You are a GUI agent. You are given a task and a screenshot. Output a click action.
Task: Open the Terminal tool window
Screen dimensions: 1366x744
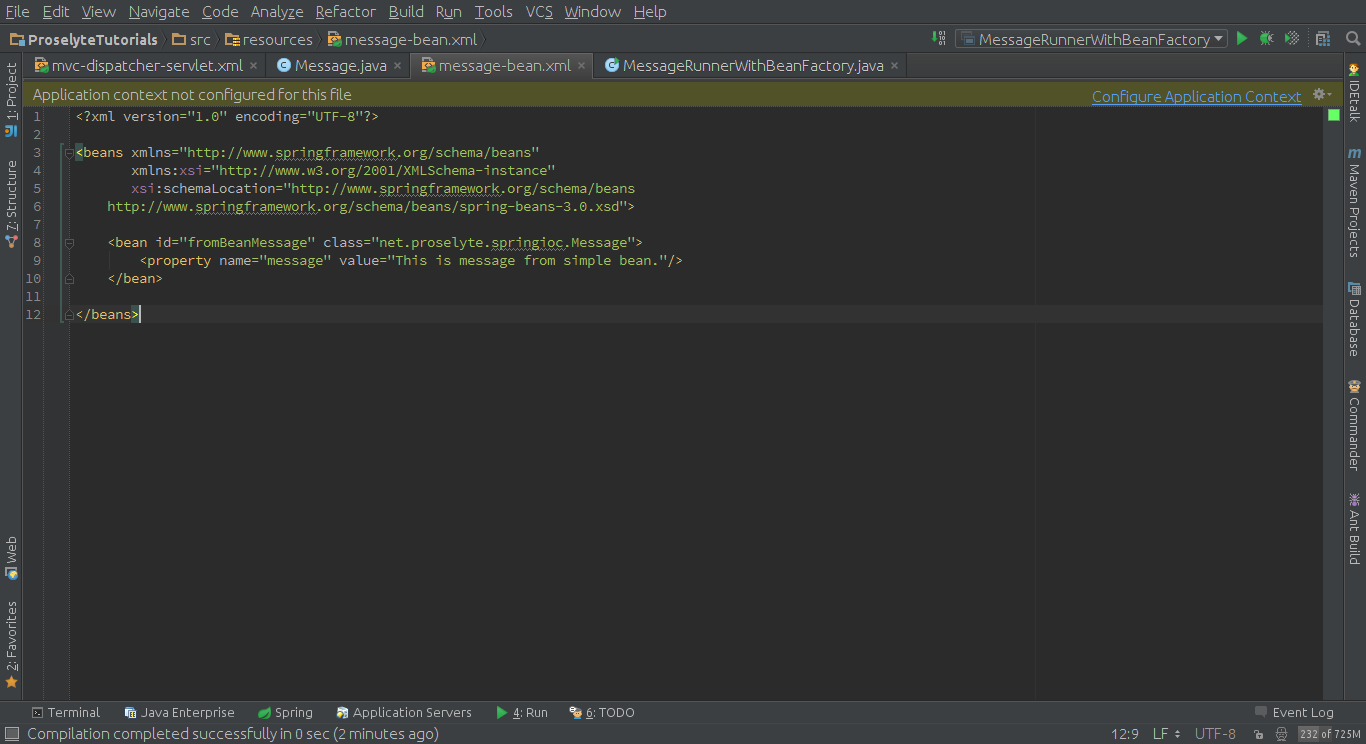pyautogui.click(x=66, y=713)
